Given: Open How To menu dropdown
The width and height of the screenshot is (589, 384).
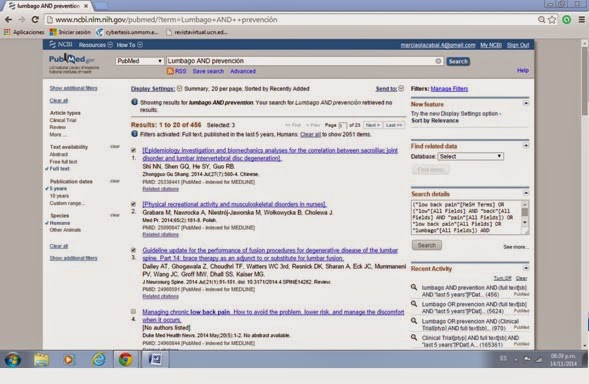Looking at the screenshot, I should point(129,45).
